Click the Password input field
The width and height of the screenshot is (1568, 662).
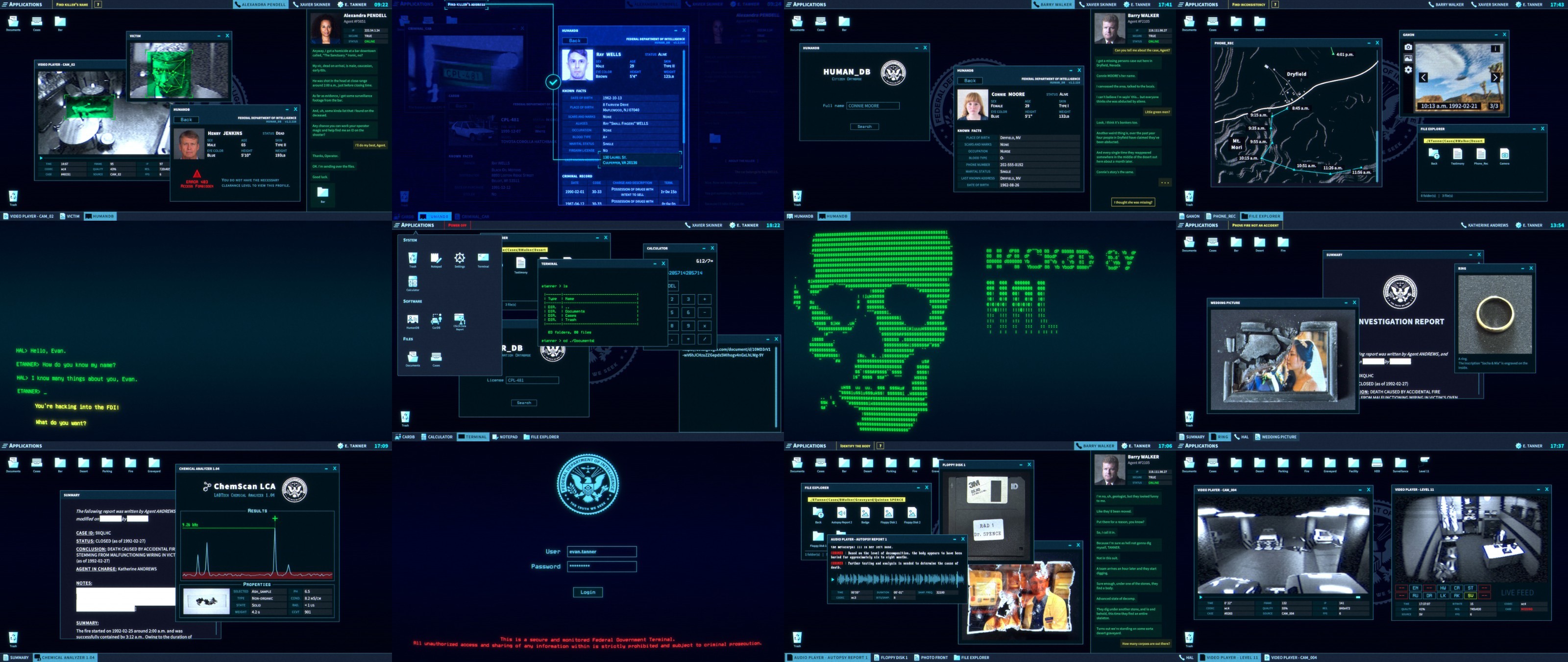coord(601,566)
